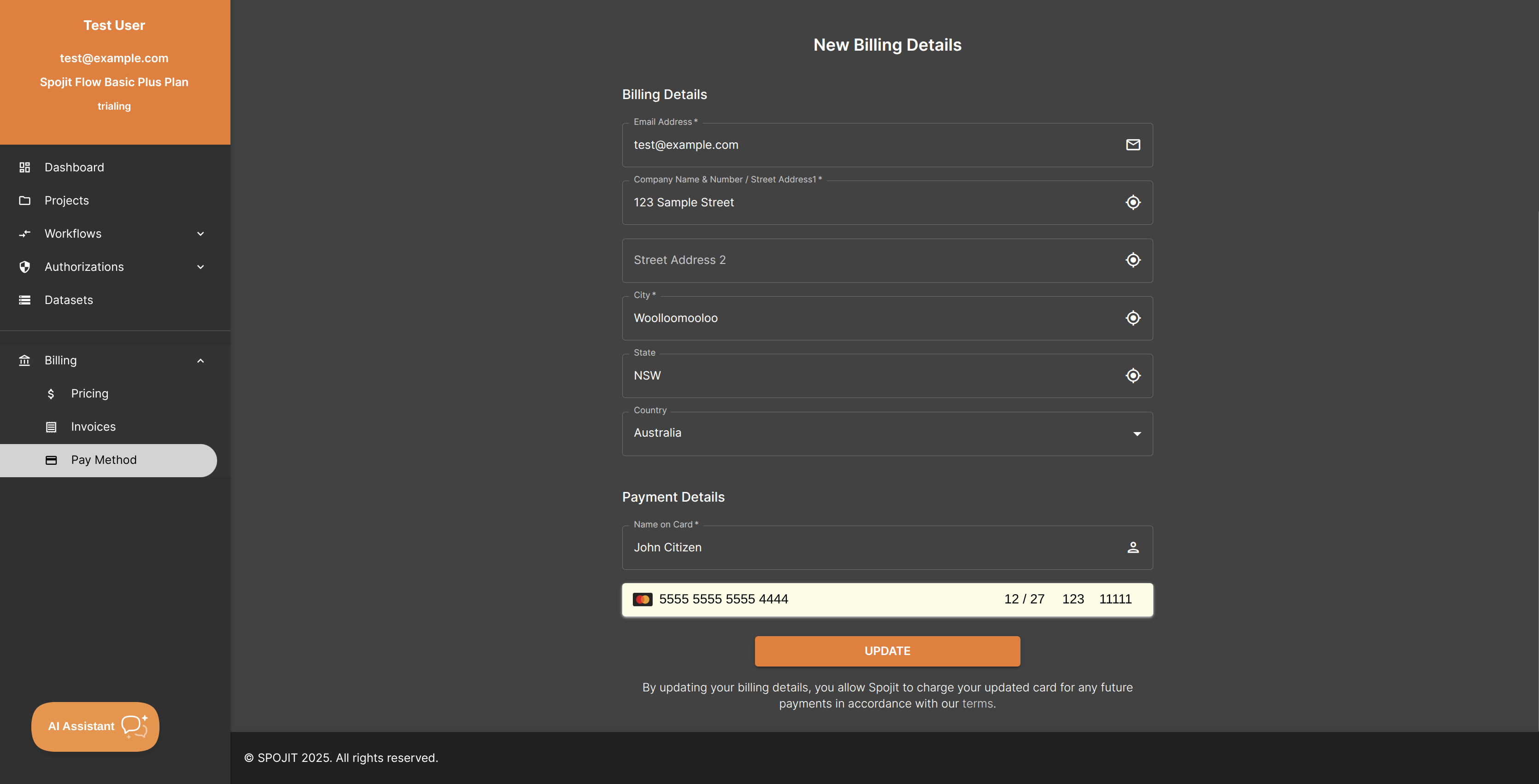
Task: Click the UPDATE button
Action: pos(887,651)
